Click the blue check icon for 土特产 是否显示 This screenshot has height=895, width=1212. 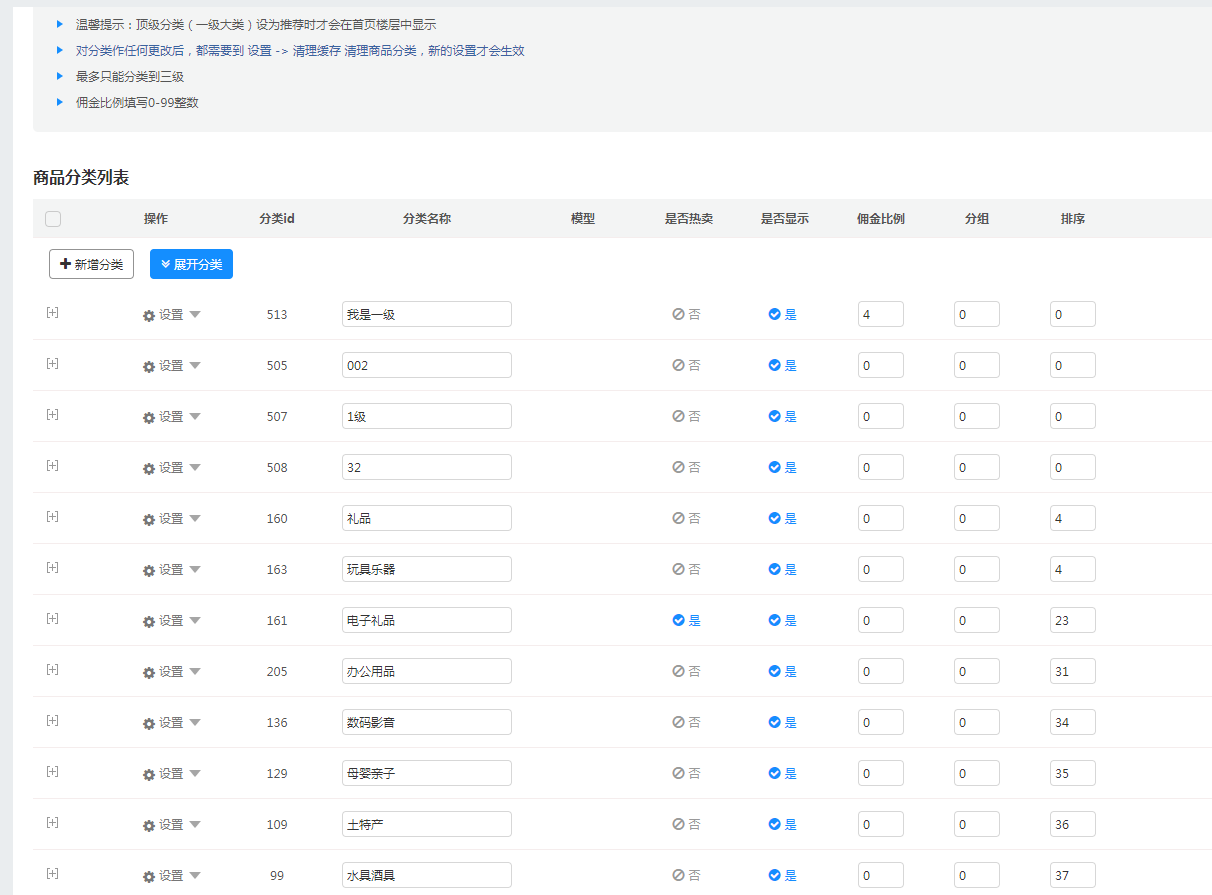pyautogui.click(x=774, y=824)
